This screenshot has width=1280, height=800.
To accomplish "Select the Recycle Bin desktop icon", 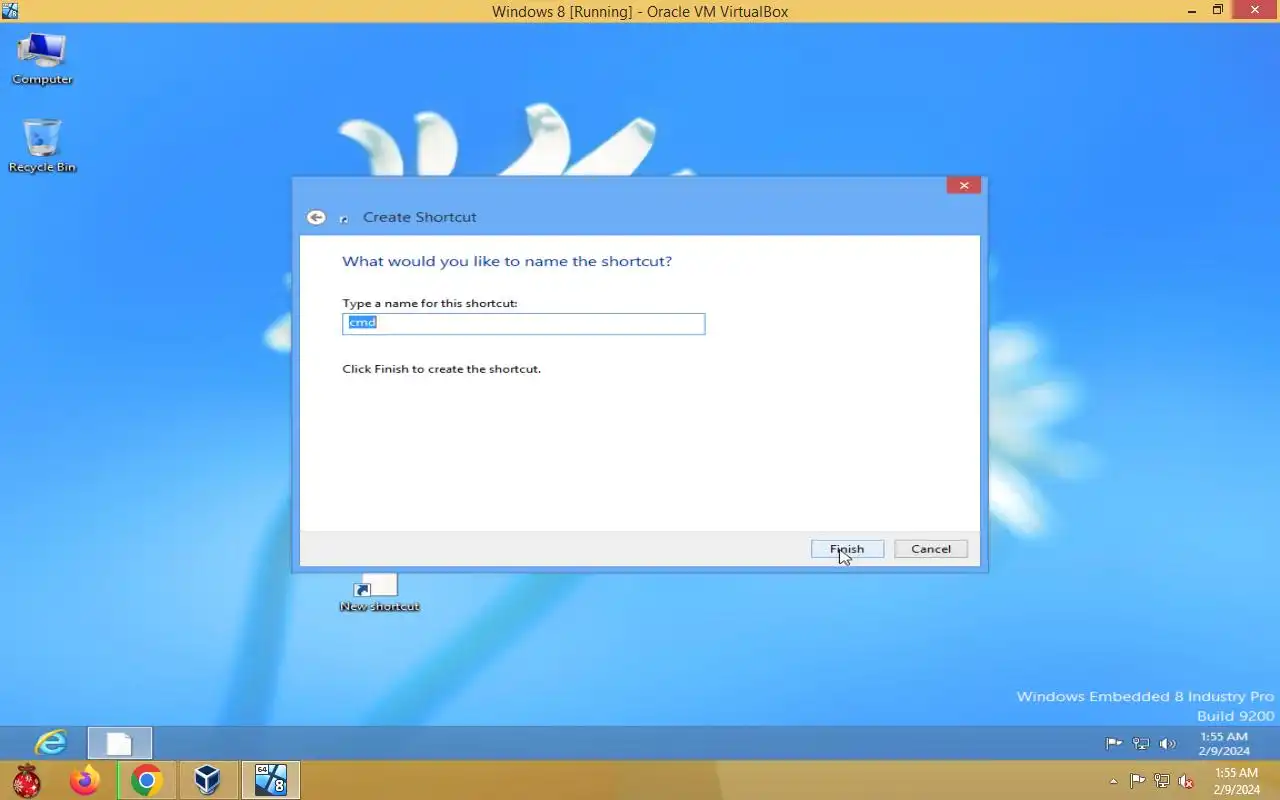I will click(x=42, y=146).
